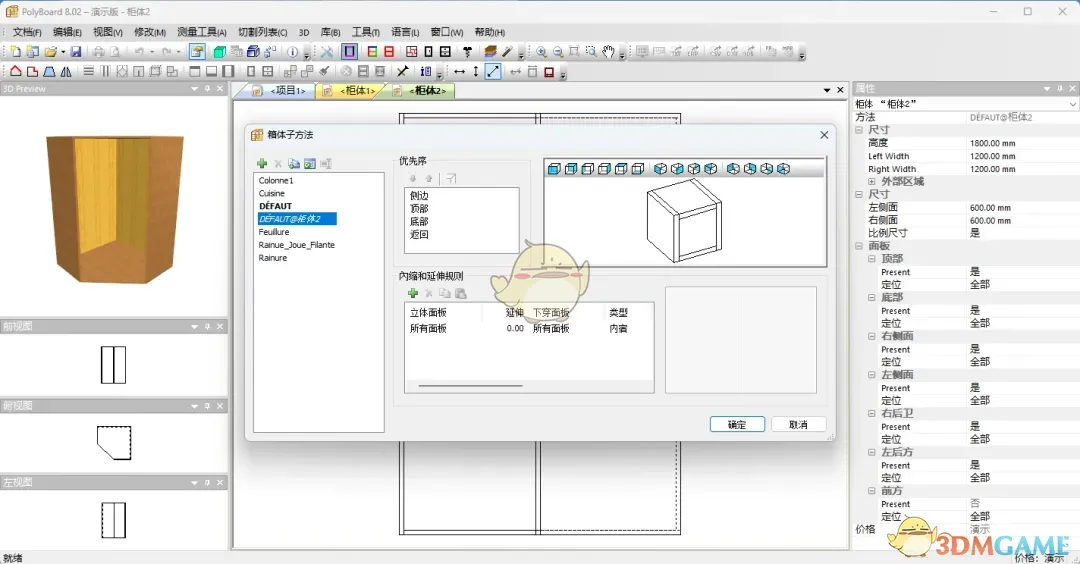Toggle the purple rectangle view button
1080x564 pixels.
point(349,52)
